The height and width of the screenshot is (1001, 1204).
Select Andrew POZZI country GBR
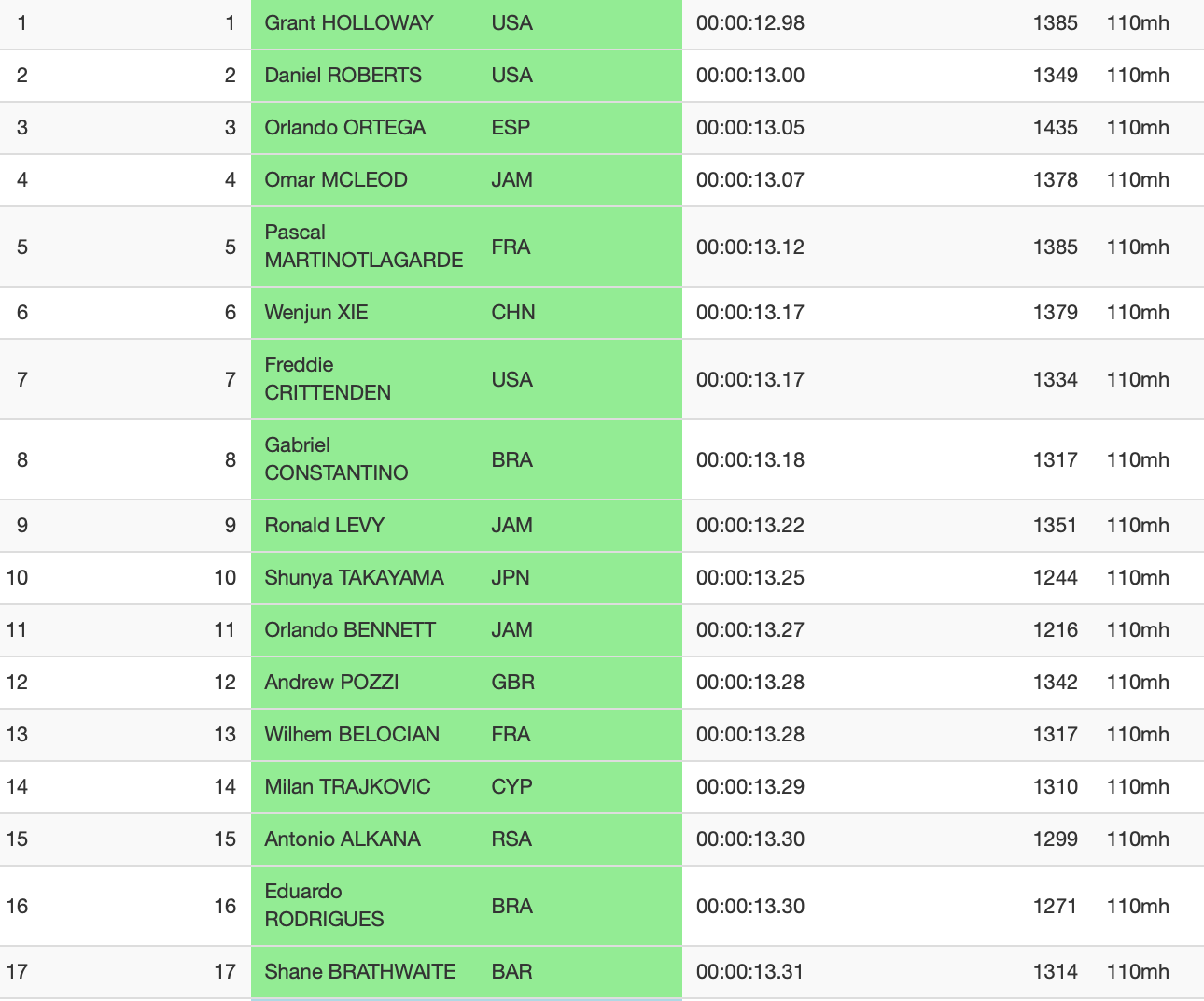pyautogui.click(x=513, y=683)
